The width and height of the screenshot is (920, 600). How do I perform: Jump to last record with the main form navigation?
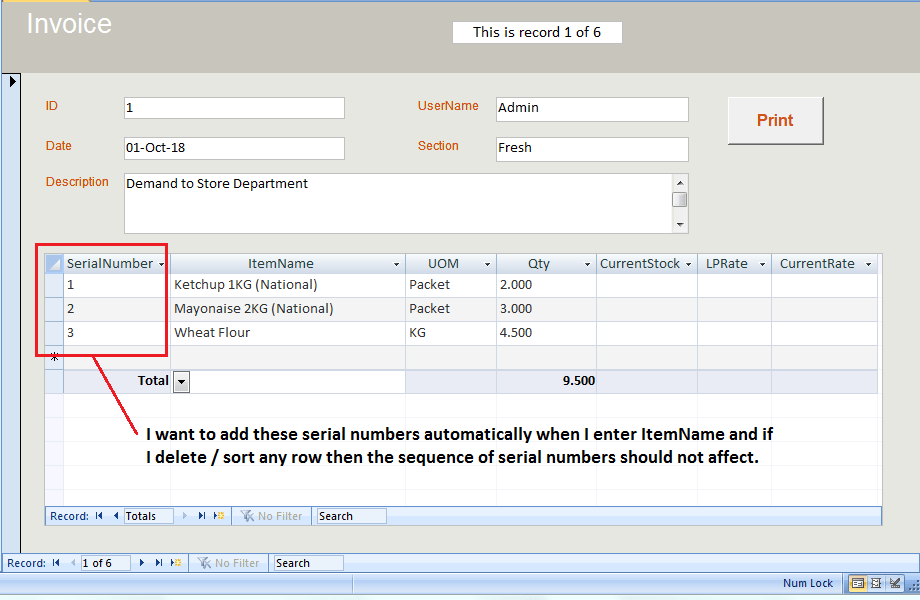[x=158, y=562]
